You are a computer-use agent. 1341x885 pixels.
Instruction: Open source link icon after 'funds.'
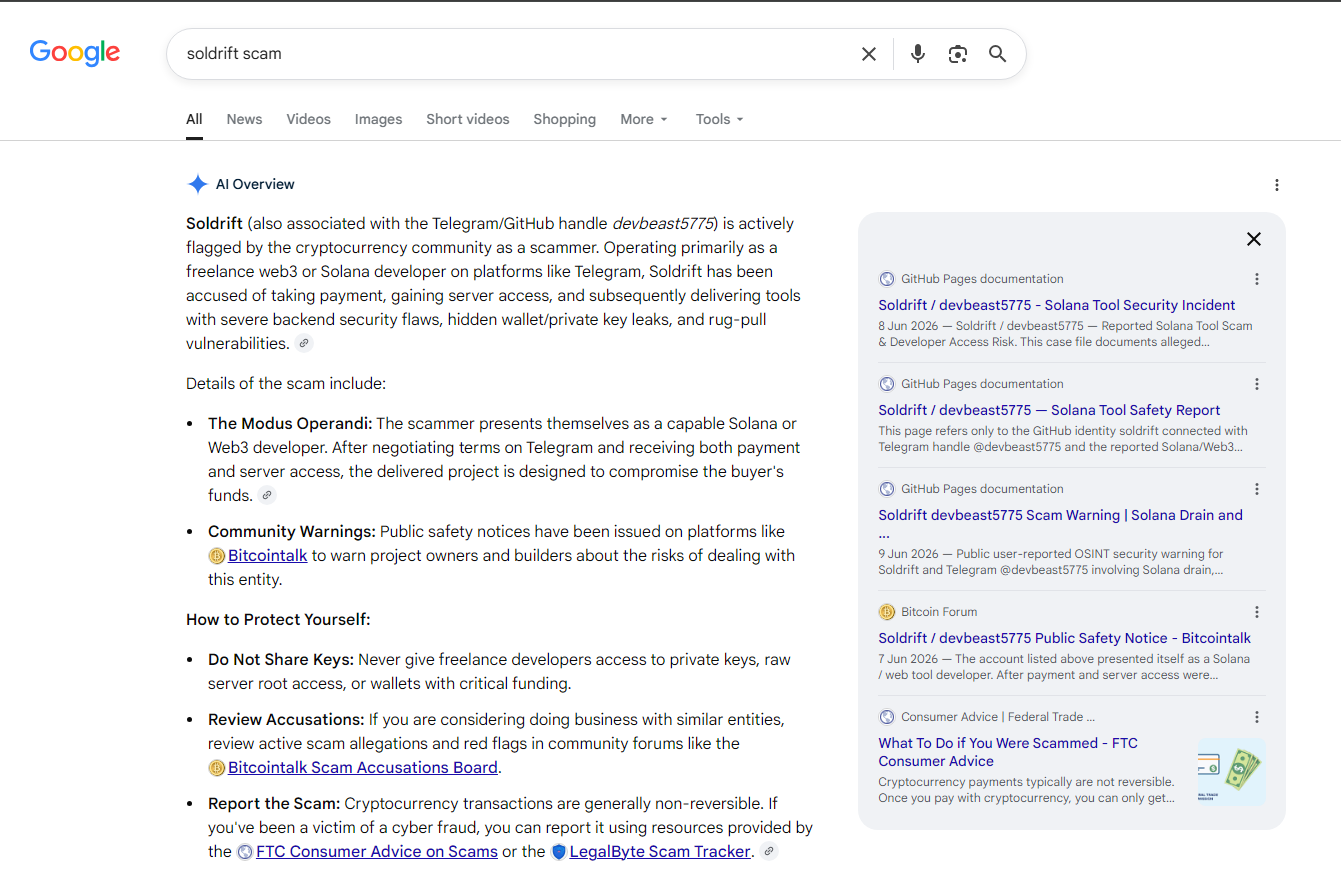click(x=266, y=495)
